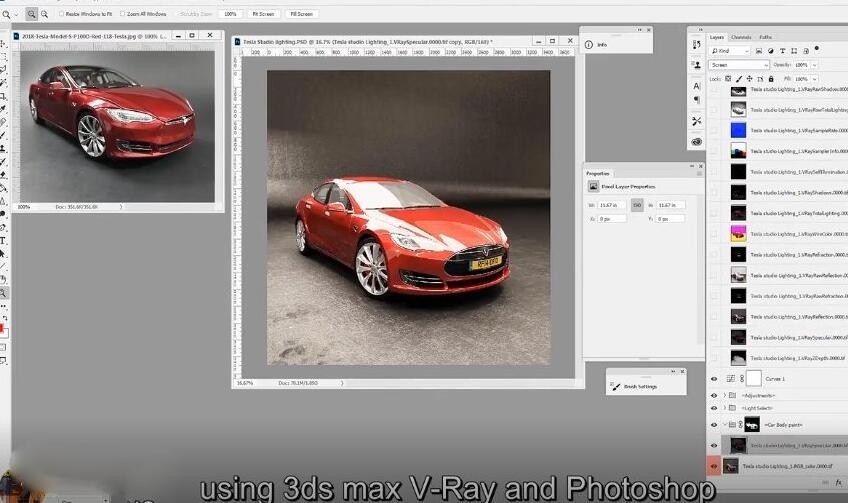Open the Opacity value dropdown arrow
848x503 pixels.
(814, 65)
